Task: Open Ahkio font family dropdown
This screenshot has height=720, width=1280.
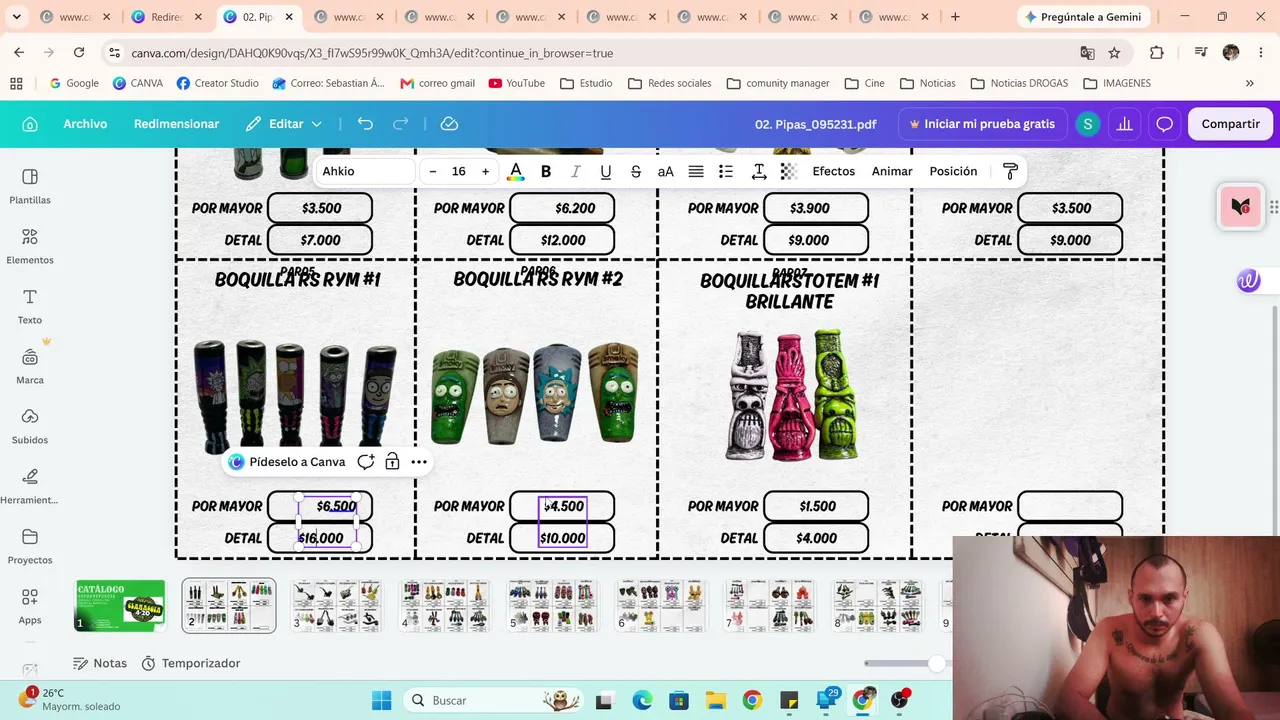Action: pos(365,171)
